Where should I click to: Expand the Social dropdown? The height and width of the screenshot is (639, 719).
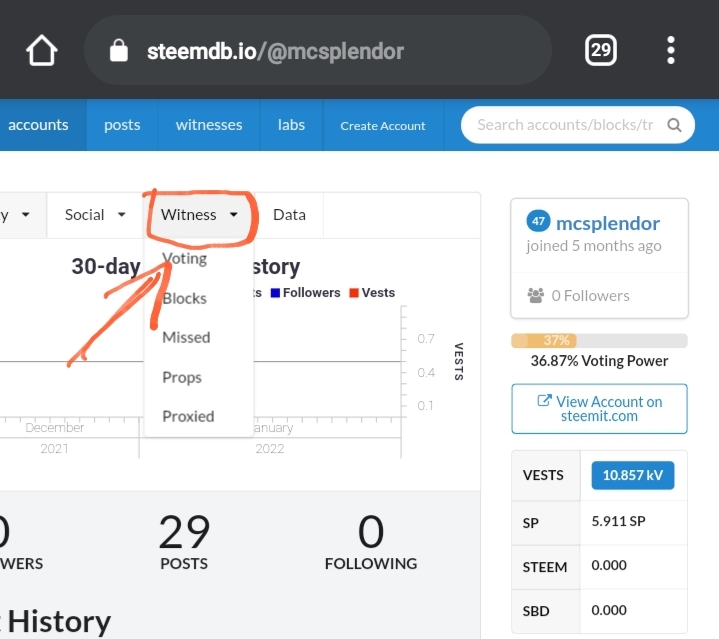(95, 215)
